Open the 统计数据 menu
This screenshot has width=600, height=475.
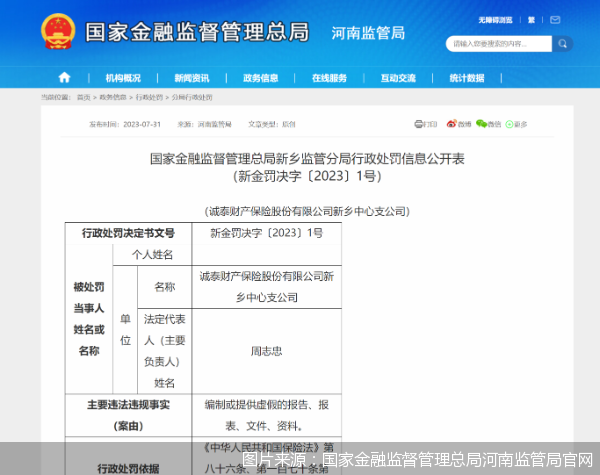pos(467,78)
